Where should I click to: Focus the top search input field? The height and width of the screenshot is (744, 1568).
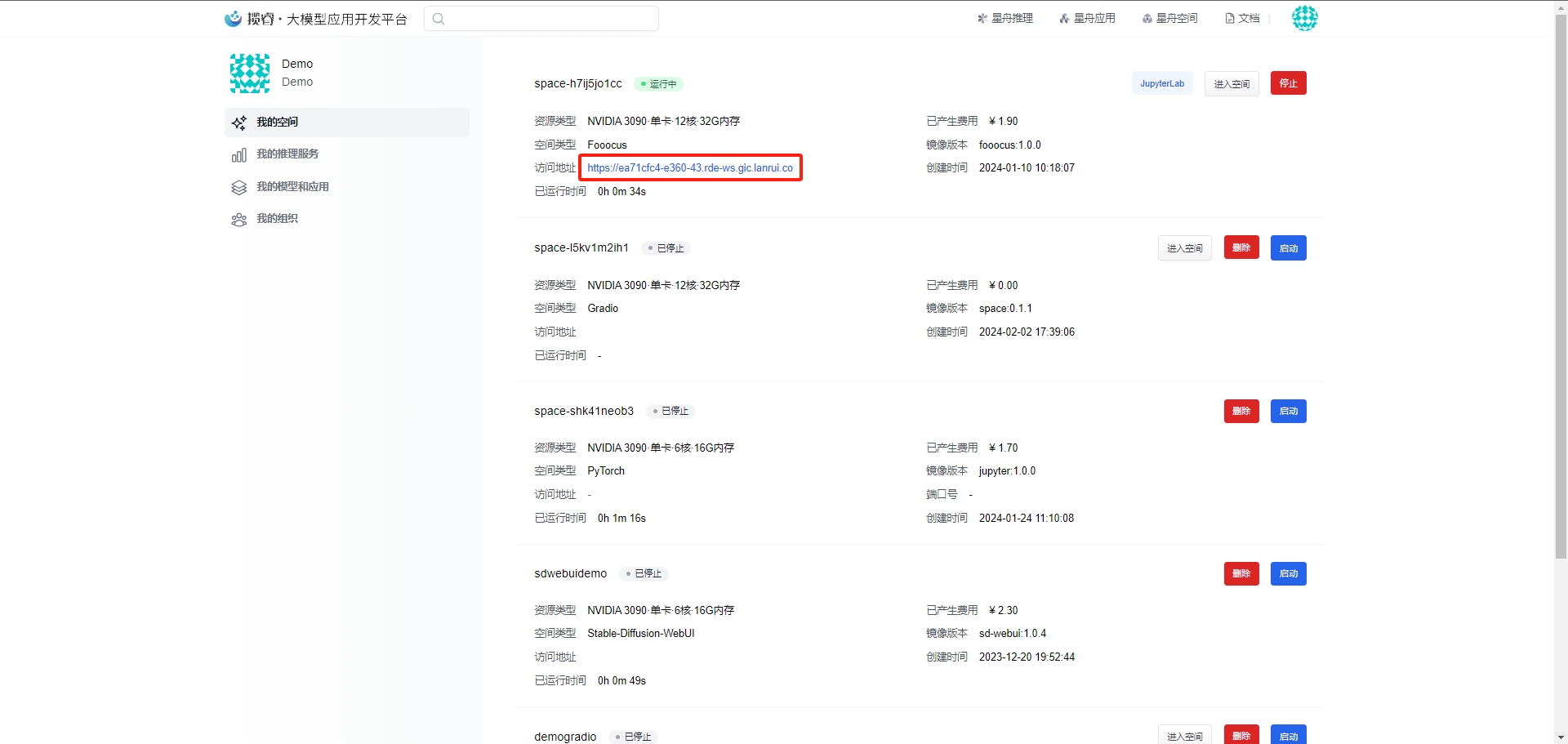click(541, 19)
